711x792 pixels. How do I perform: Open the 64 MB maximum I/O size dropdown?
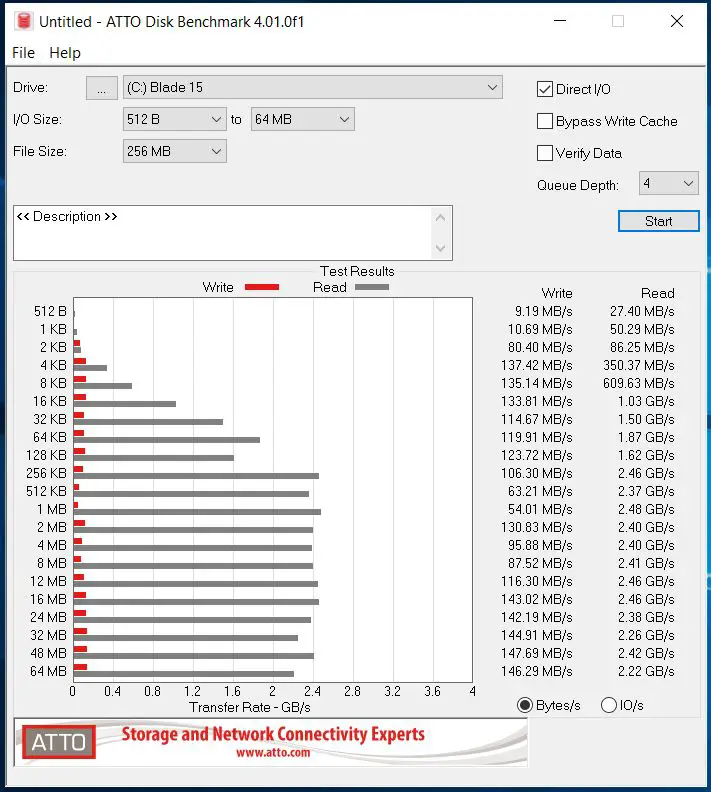tap(302, 119)
